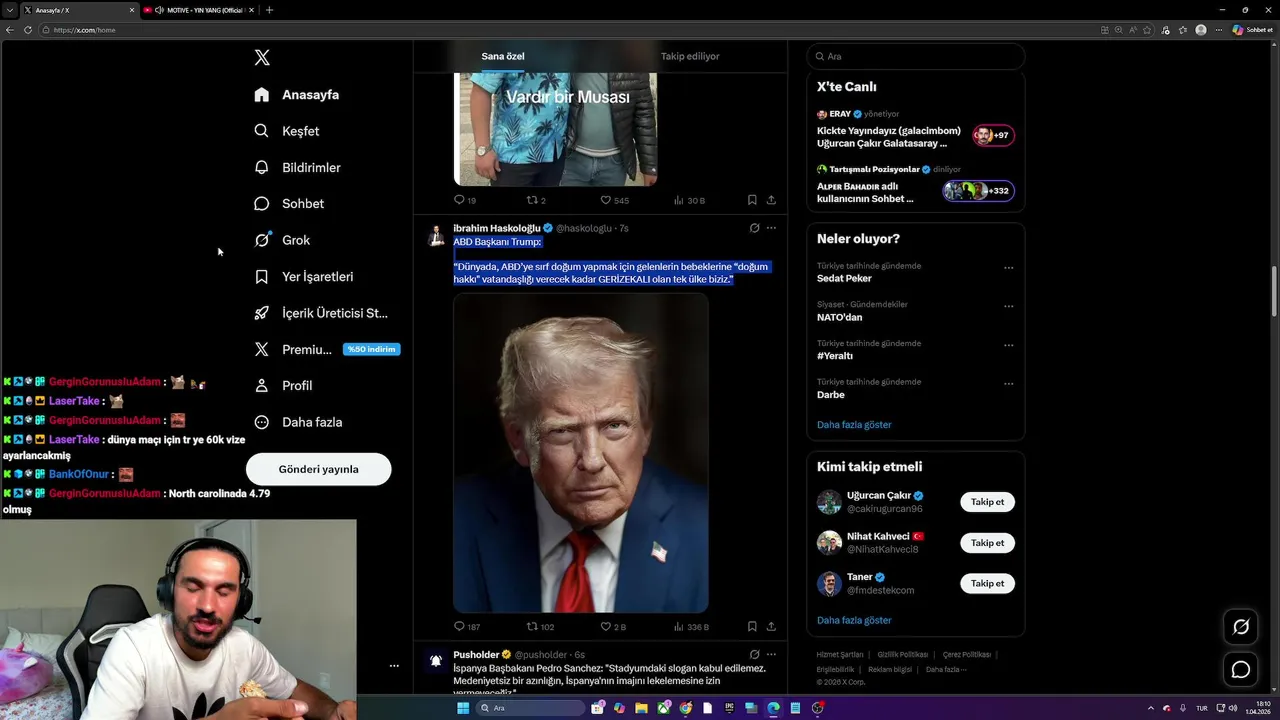The image size is (1280, 720).
Task: Switch to Takip ediliyor tab
Action: pyautogui.click(x=690, y=57)
